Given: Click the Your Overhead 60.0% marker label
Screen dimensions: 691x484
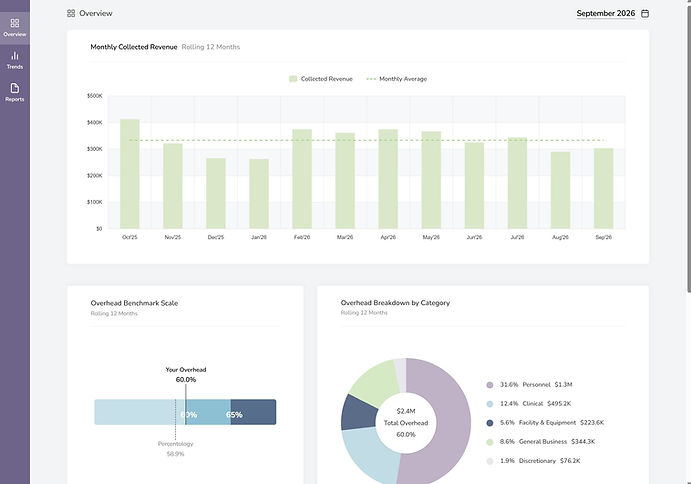Looking at the screenshot, I should coord(186,375).
